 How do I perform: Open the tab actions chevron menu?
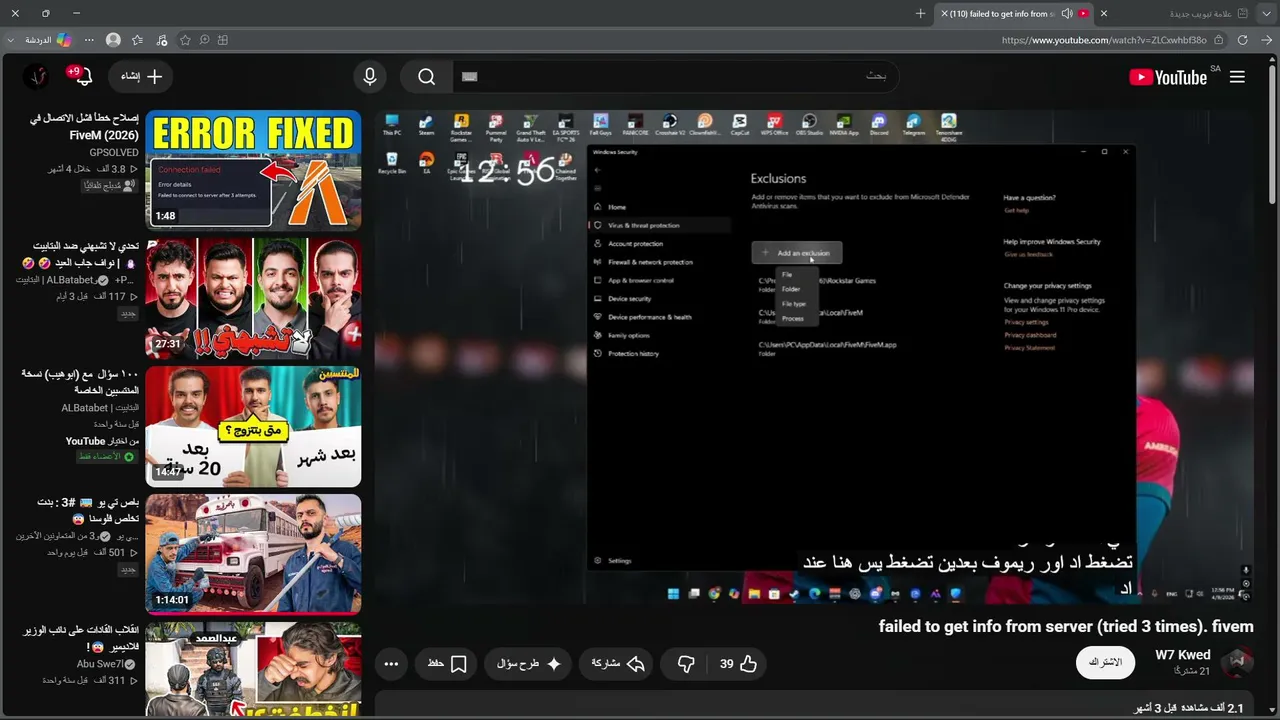coord(1268,14)
